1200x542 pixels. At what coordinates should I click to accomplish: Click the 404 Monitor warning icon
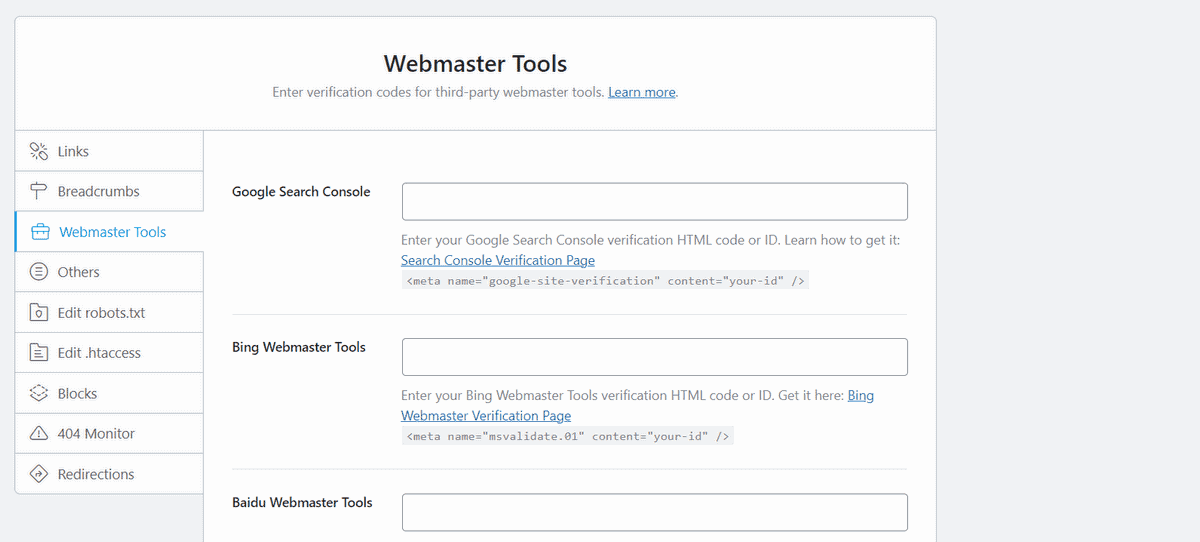tap(39, 434)
